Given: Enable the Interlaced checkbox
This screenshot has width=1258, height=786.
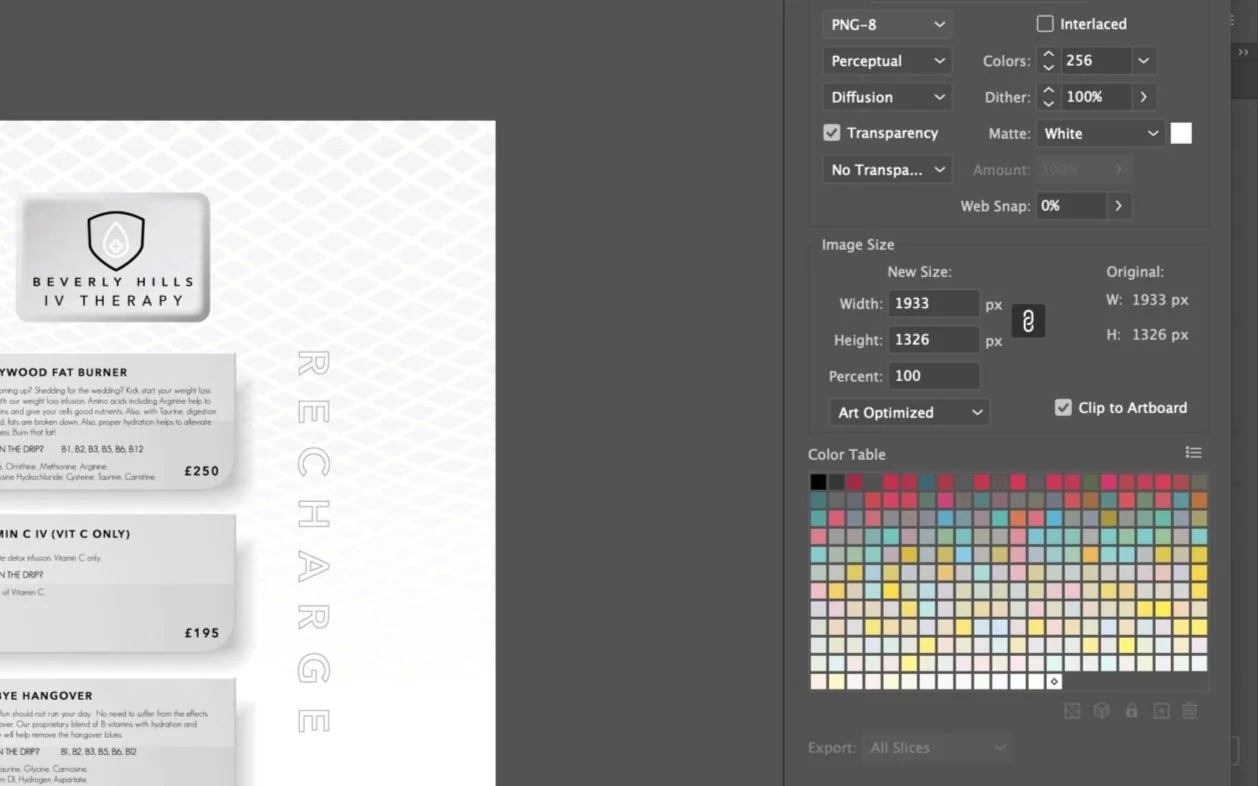Looking at the screenshot, I should [x=1045, y=24].
